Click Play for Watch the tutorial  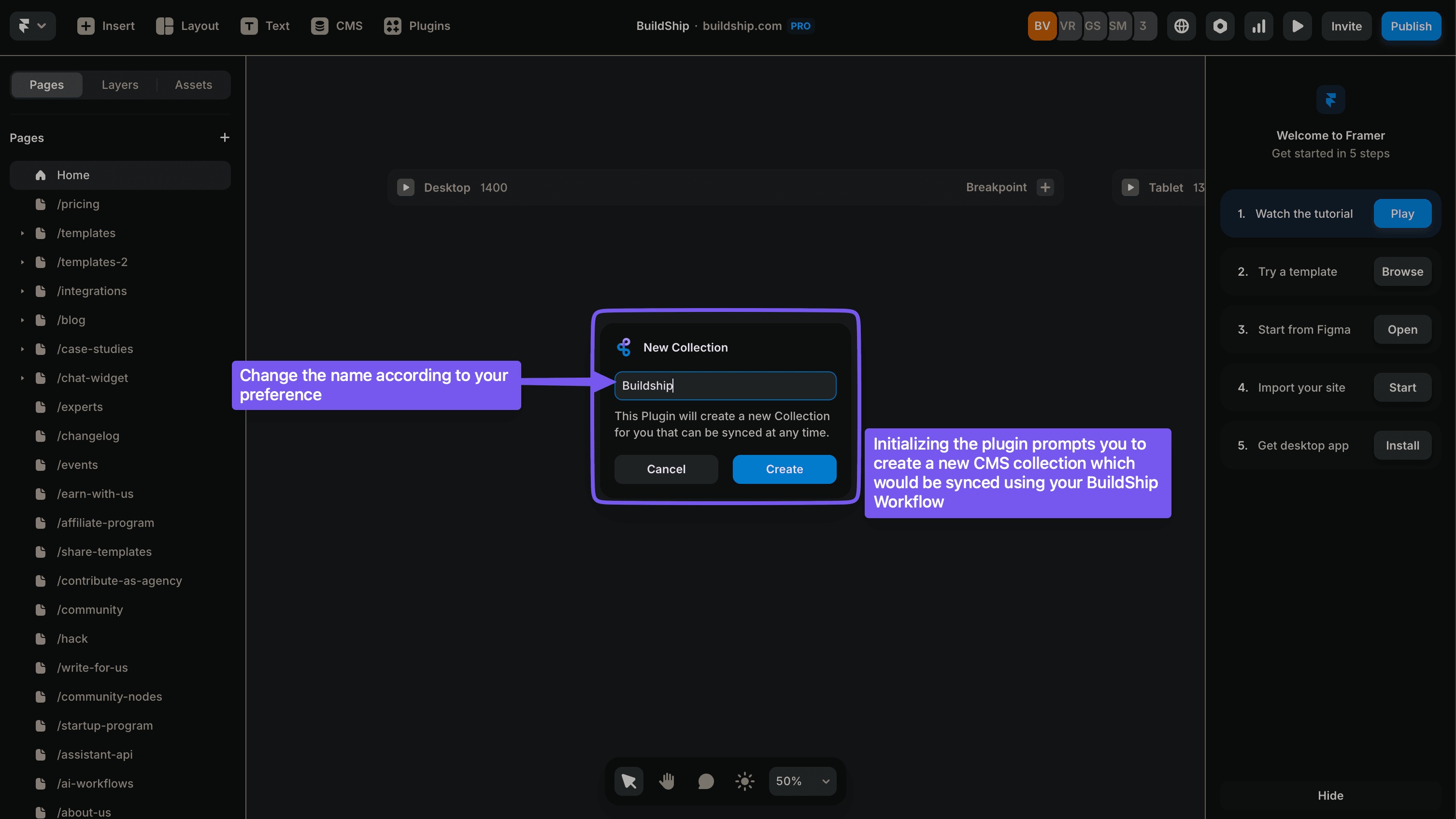[1402, 213]
